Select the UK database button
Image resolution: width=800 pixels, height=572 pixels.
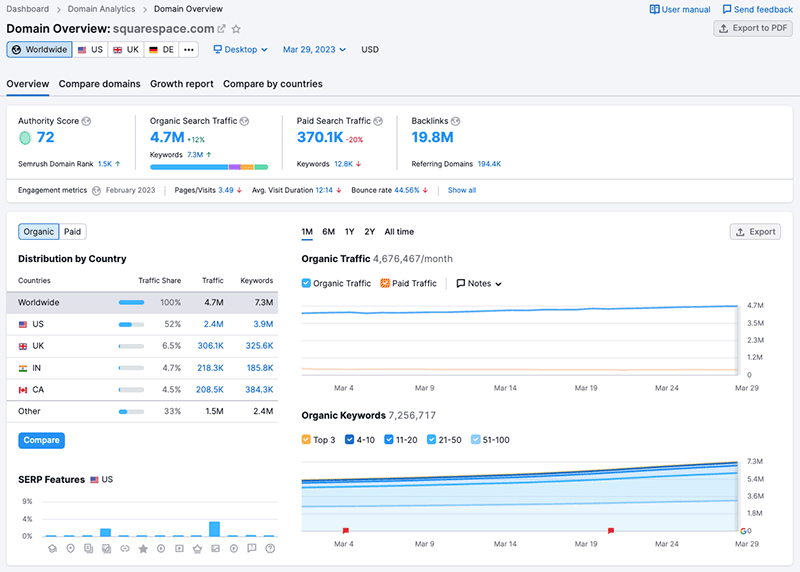coord(126,49)
